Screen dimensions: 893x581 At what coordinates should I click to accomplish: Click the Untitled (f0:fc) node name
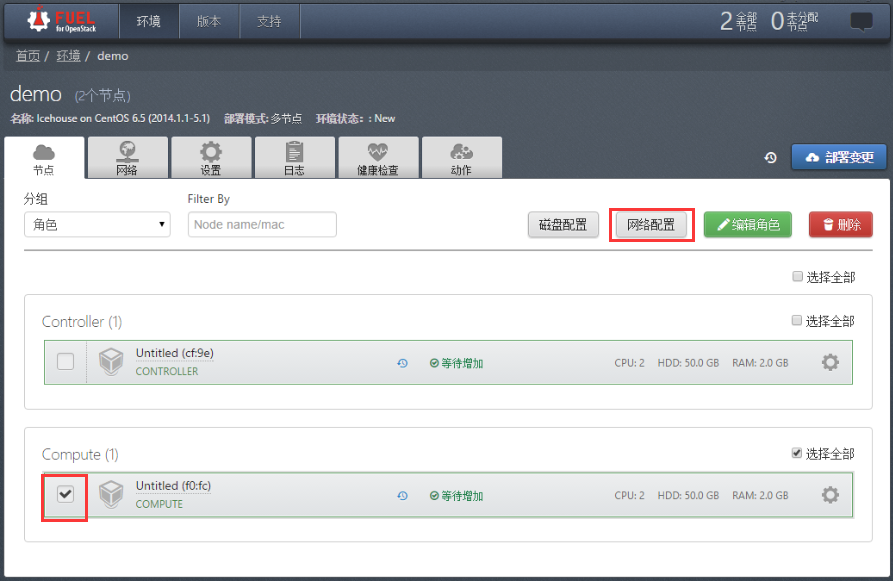(x=173, y=486)
